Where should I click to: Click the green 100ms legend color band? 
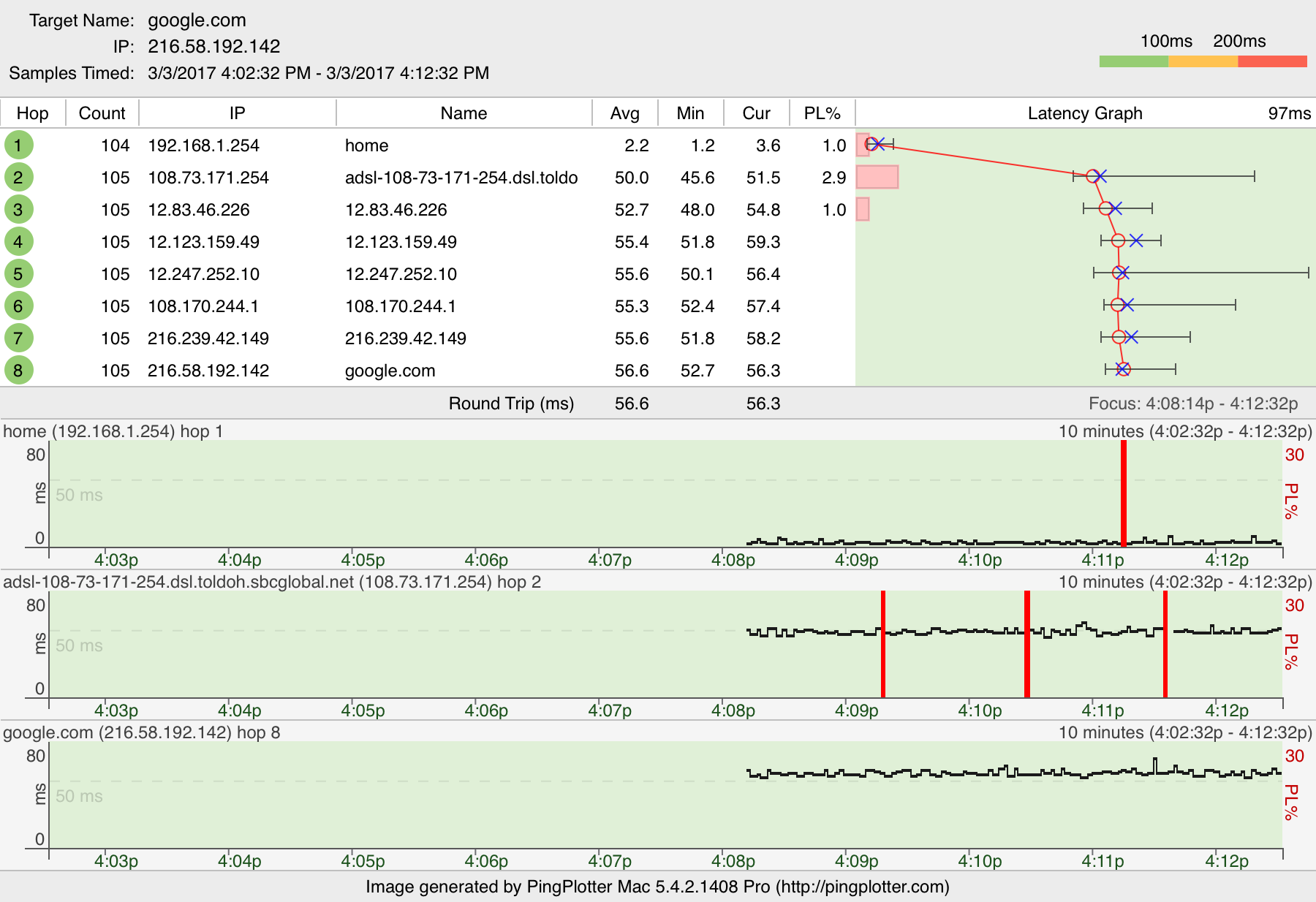(x=1133, y=61)
